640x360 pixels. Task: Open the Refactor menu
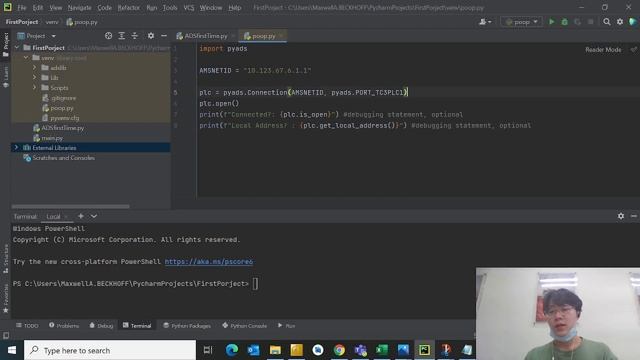(129, 8)
